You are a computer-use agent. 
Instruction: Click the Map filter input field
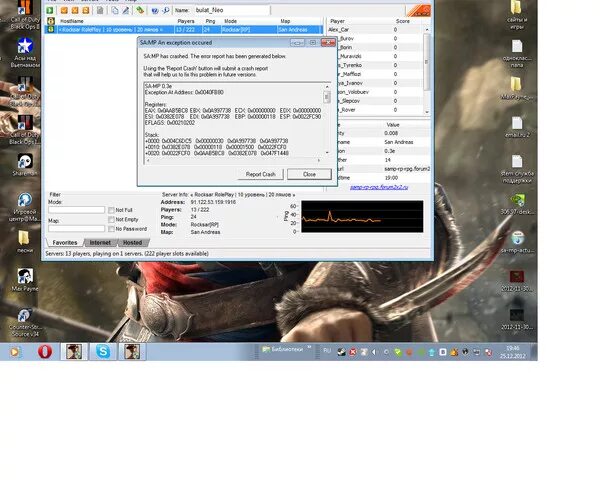coord(77,229)
